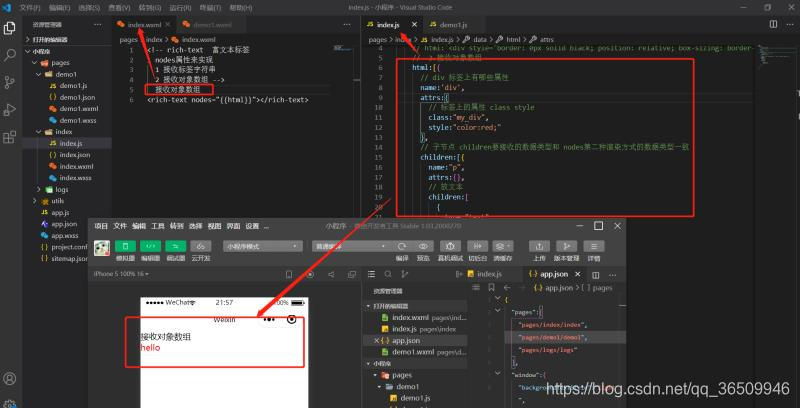Click the 编译 compile refresh icon
This screenshot has width=800, height=408.
[402, 246]
